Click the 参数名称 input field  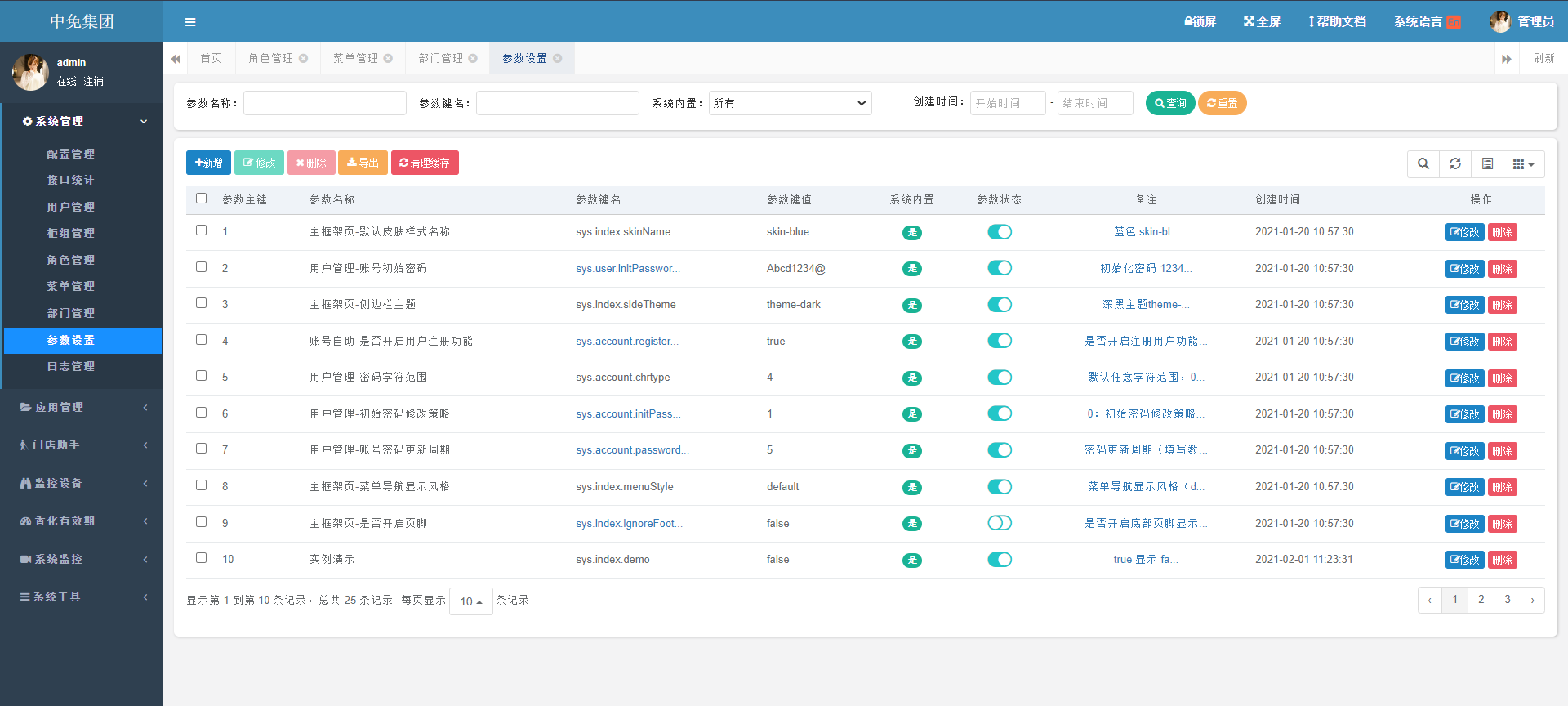(325, 103)
